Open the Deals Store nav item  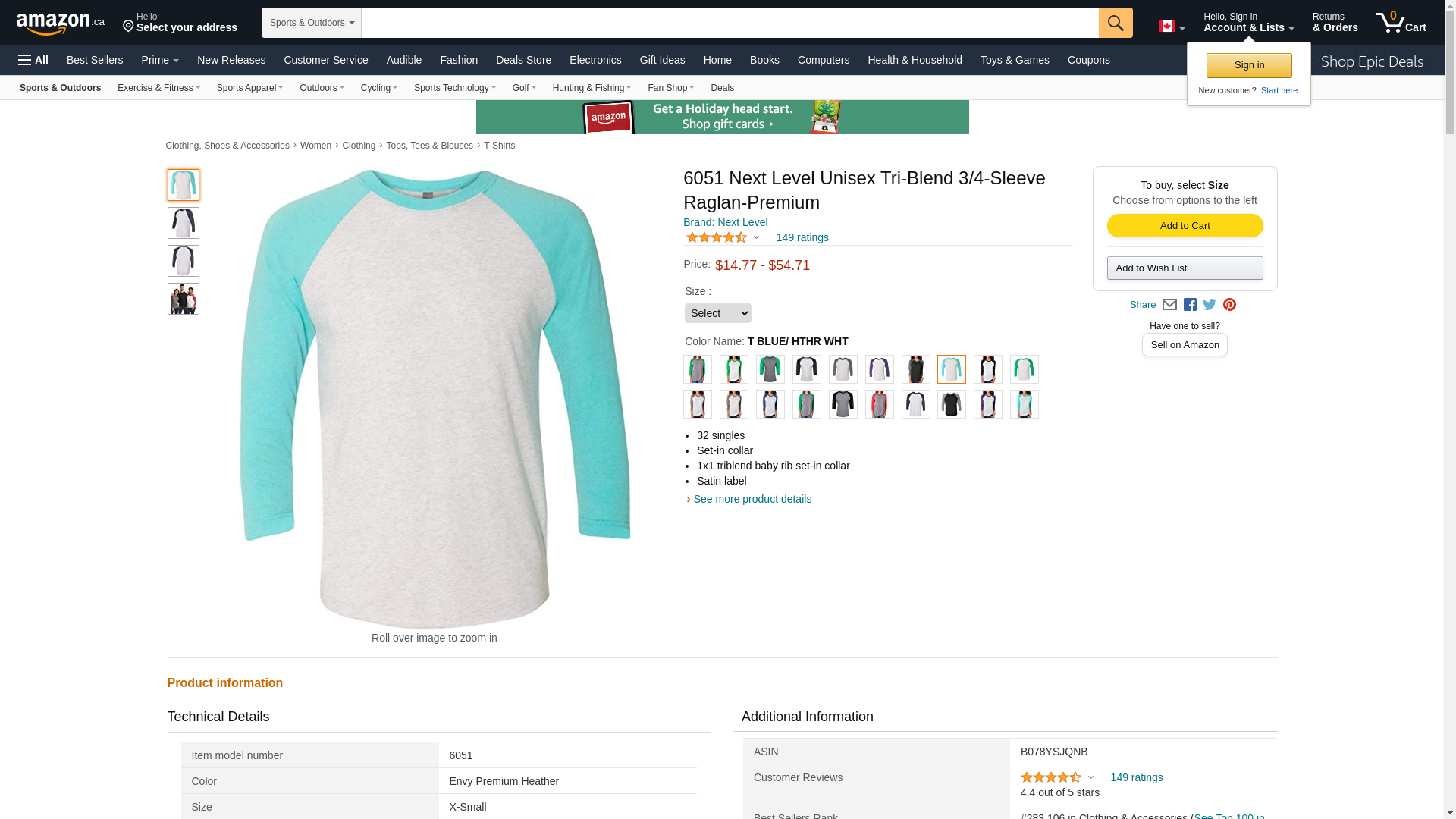pos(523,60)
